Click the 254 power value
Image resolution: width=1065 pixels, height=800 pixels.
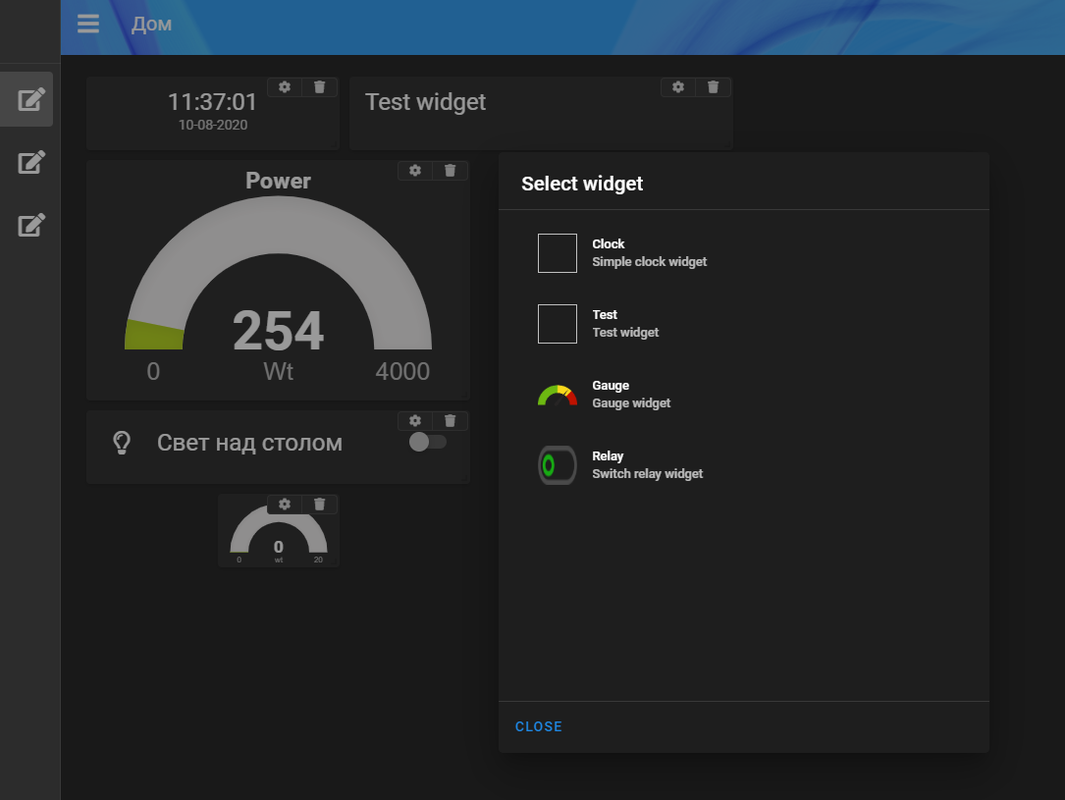pyautogui.click(x=278, y=331)
